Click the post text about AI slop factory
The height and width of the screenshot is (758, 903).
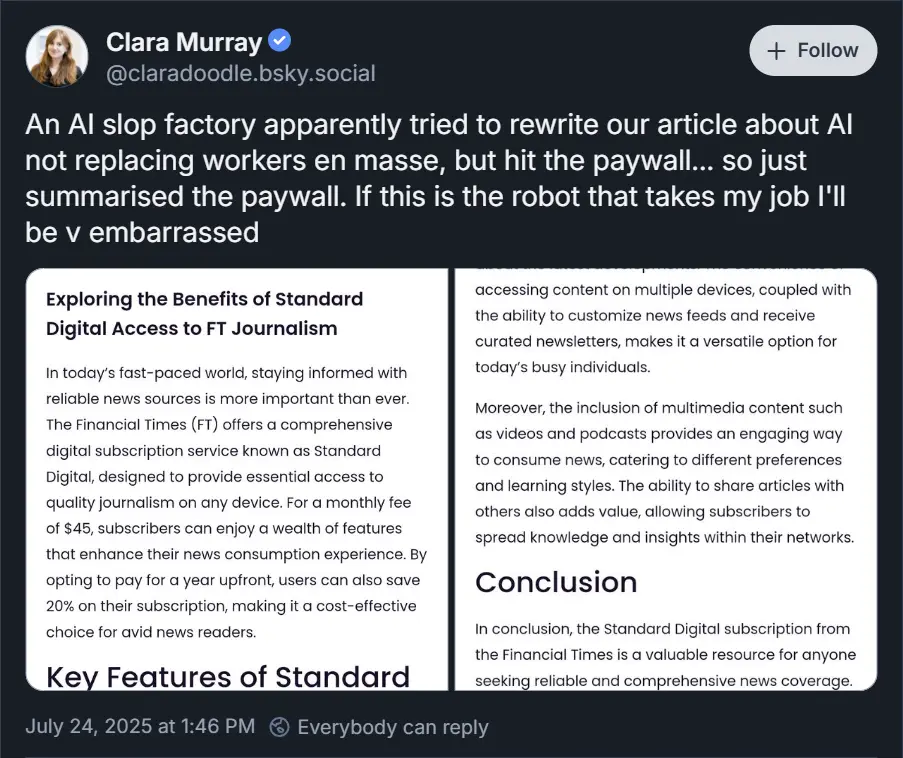coord(439,179)
